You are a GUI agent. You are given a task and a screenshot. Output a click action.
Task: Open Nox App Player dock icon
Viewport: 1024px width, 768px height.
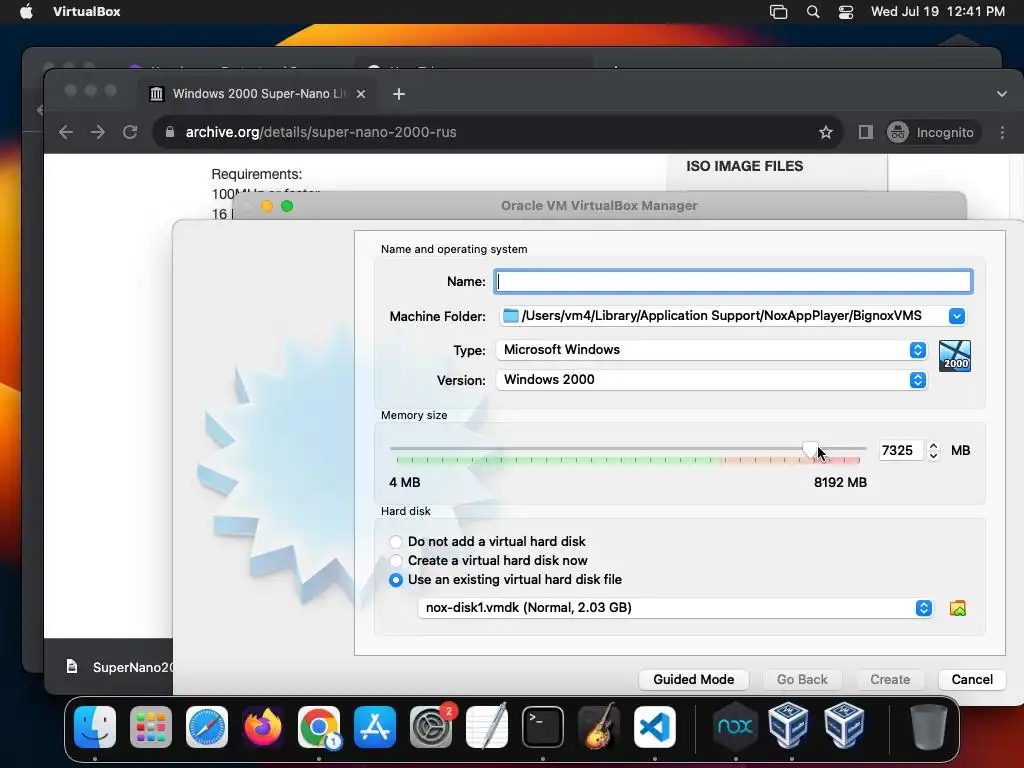tap(735, 726)
